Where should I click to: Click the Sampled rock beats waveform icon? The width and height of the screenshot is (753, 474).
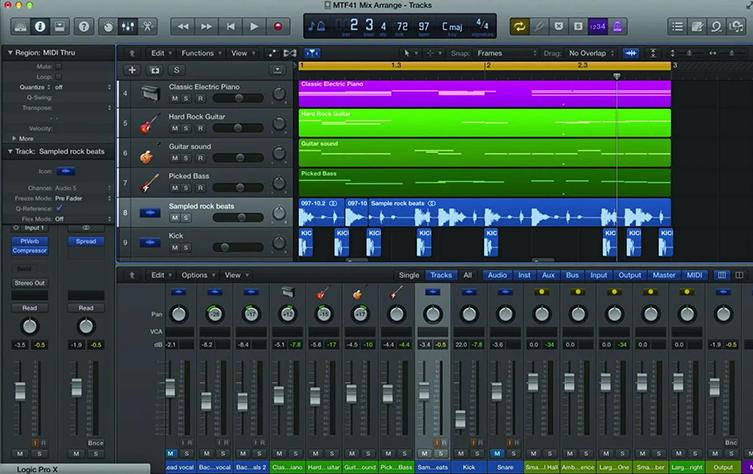pos(150,213)
